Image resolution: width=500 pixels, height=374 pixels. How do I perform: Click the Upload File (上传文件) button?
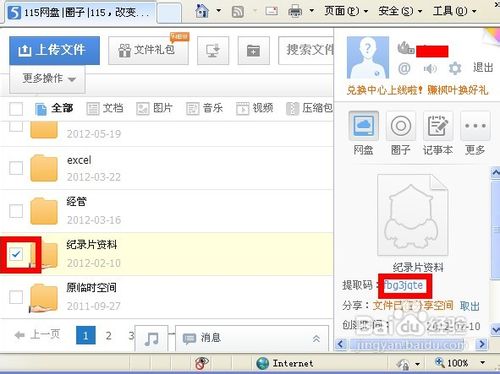54,50
